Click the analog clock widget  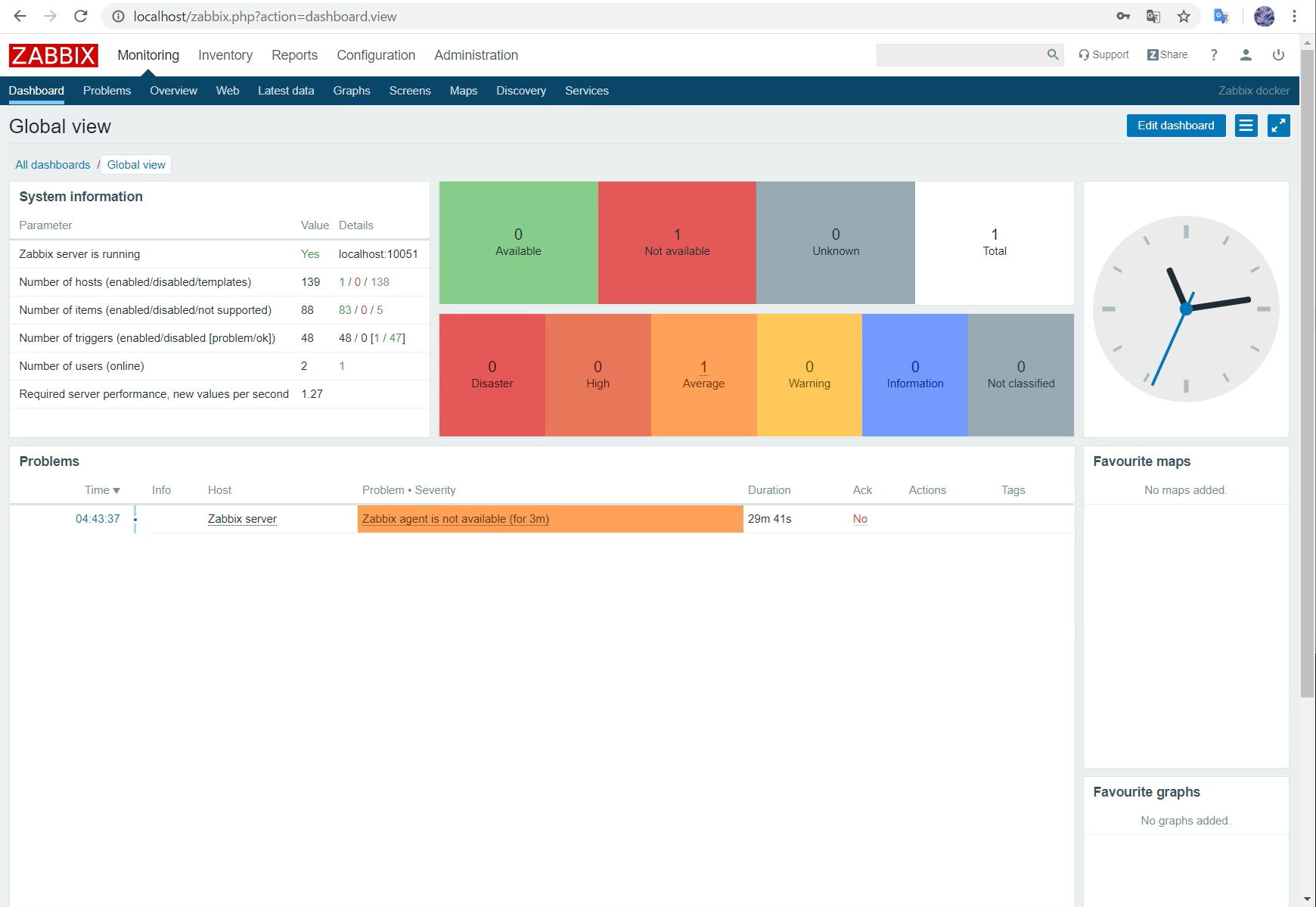pyautogui.click(x=1186, y=309)
